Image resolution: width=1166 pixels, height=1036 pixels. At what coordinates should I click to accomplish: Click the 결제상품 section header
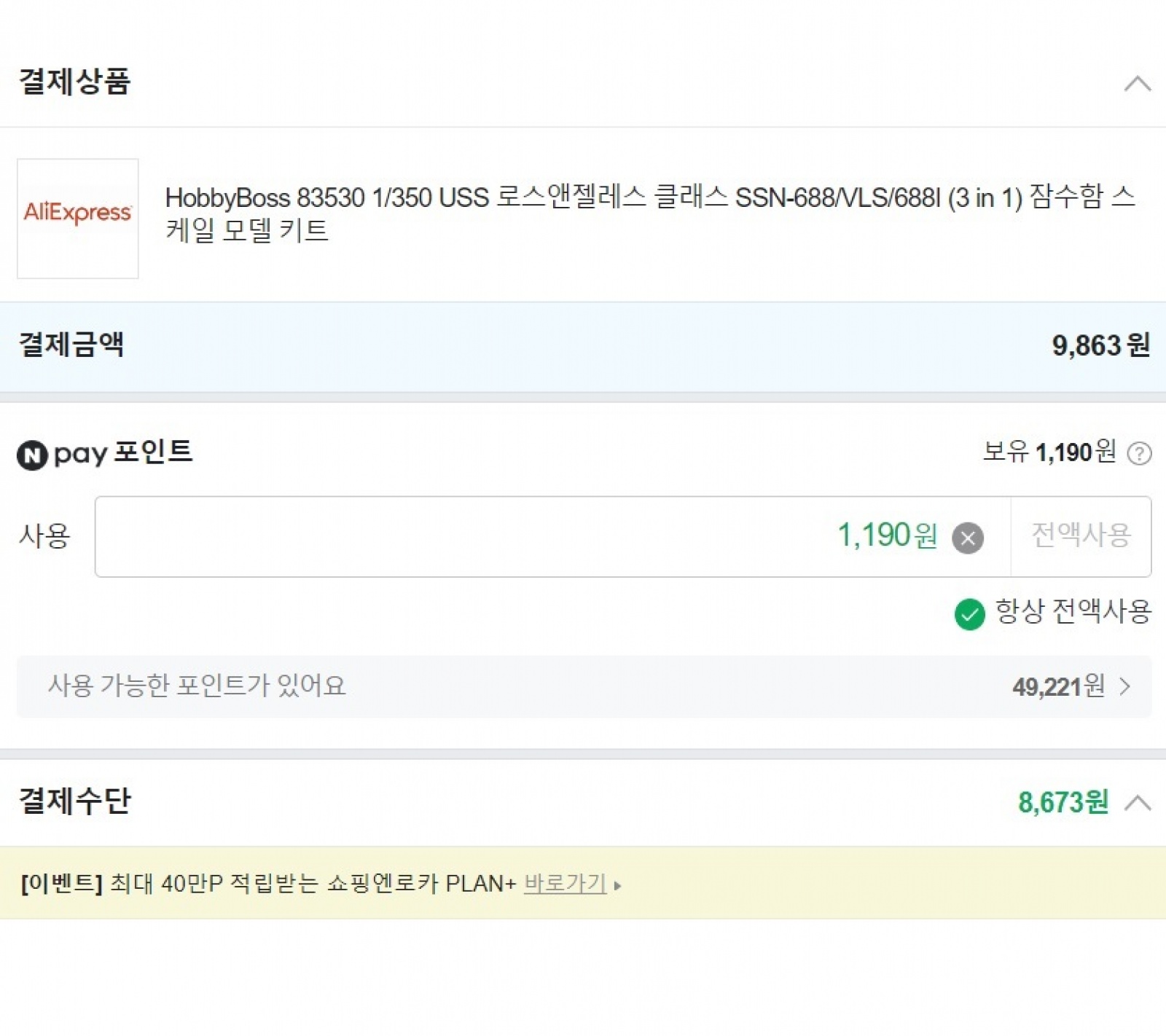click(74, 82)
